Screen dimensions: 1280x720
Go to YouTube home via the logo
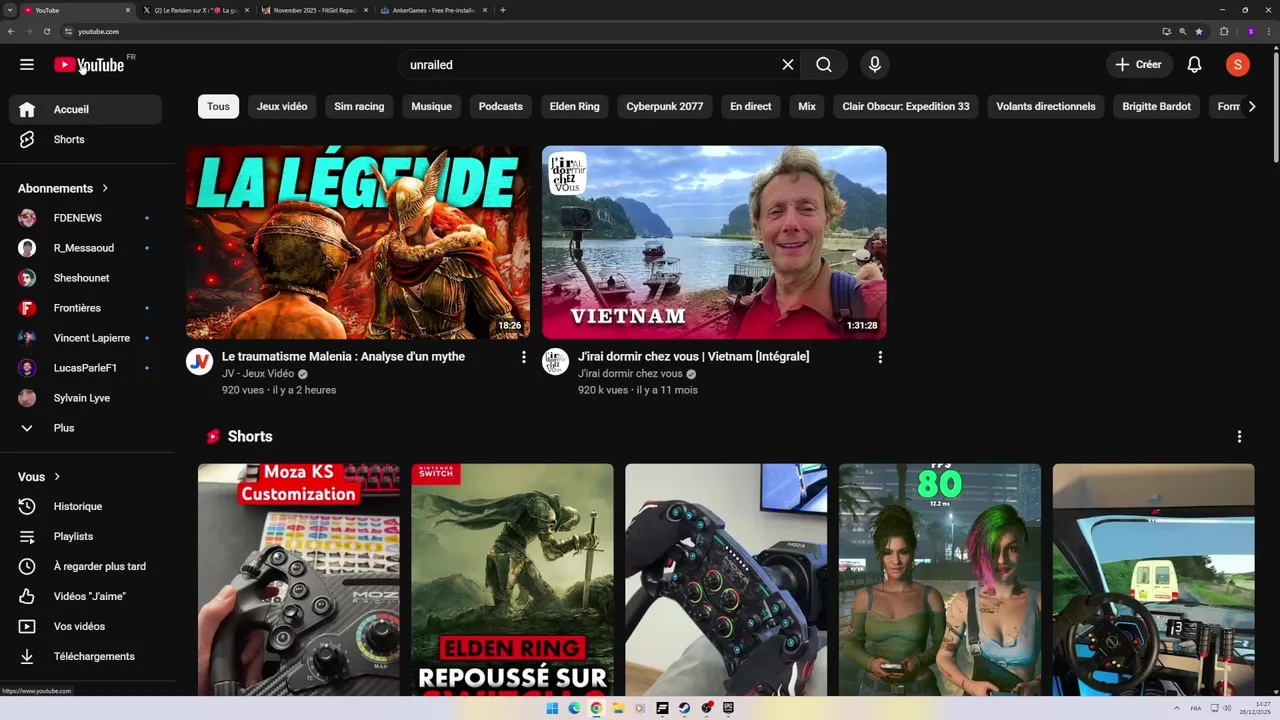point(89,65)
